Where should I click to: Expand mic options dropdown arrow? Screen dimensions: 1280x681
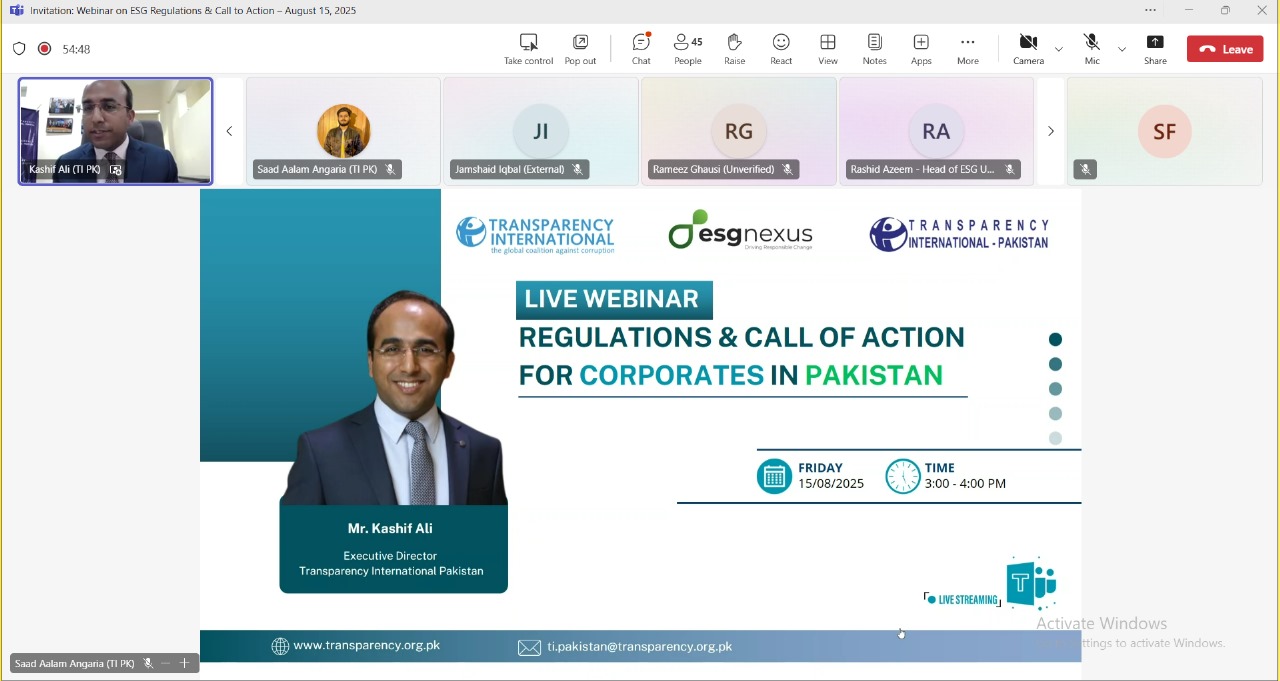(x=1123, y=49)
